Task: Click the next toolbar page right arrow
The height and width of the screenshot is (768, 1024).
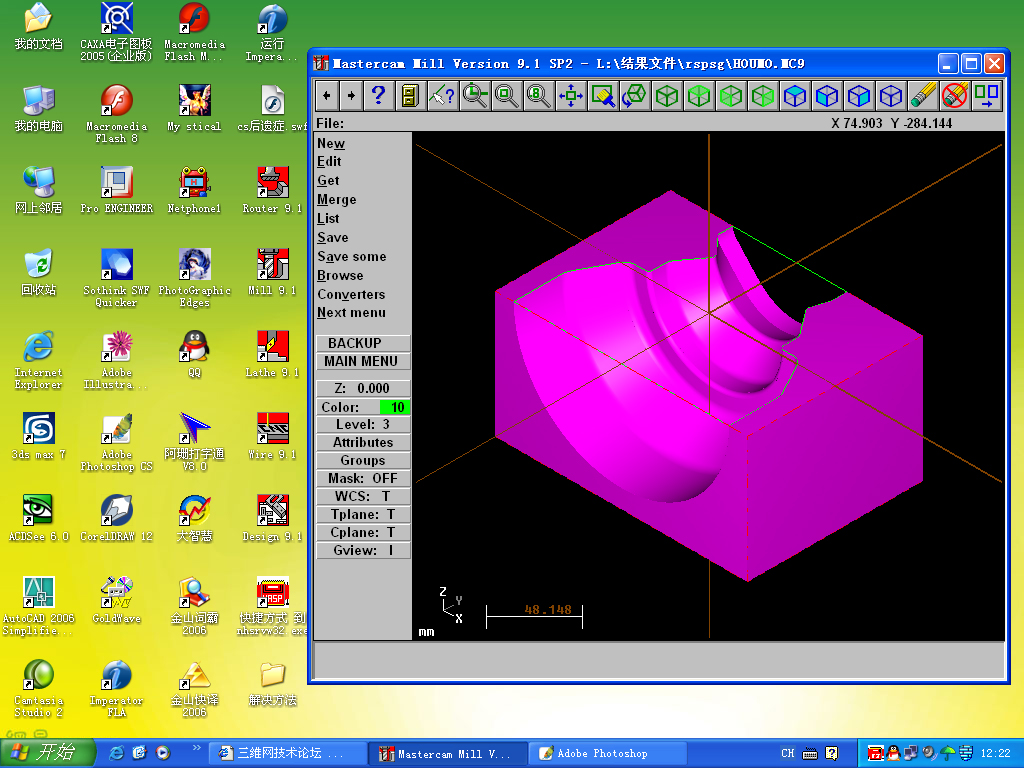Action: [351, 96]
